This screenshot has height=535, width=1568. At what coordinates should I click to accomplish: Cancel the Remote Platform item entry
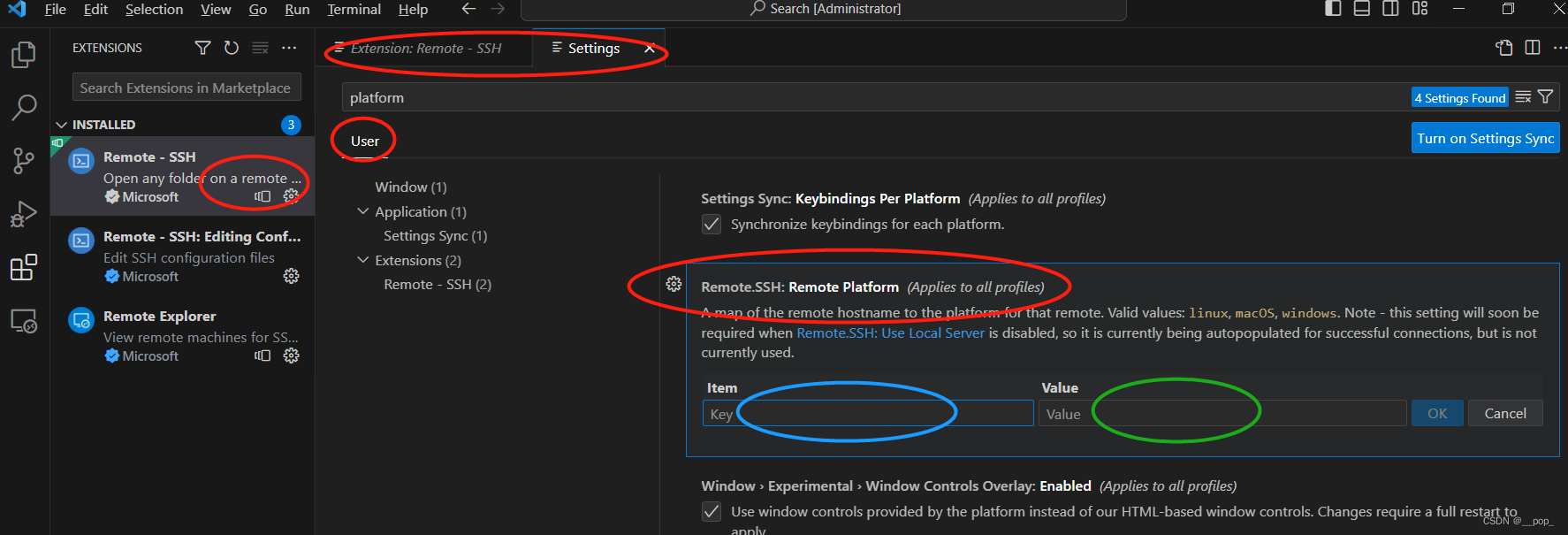tap(1505, 413)
